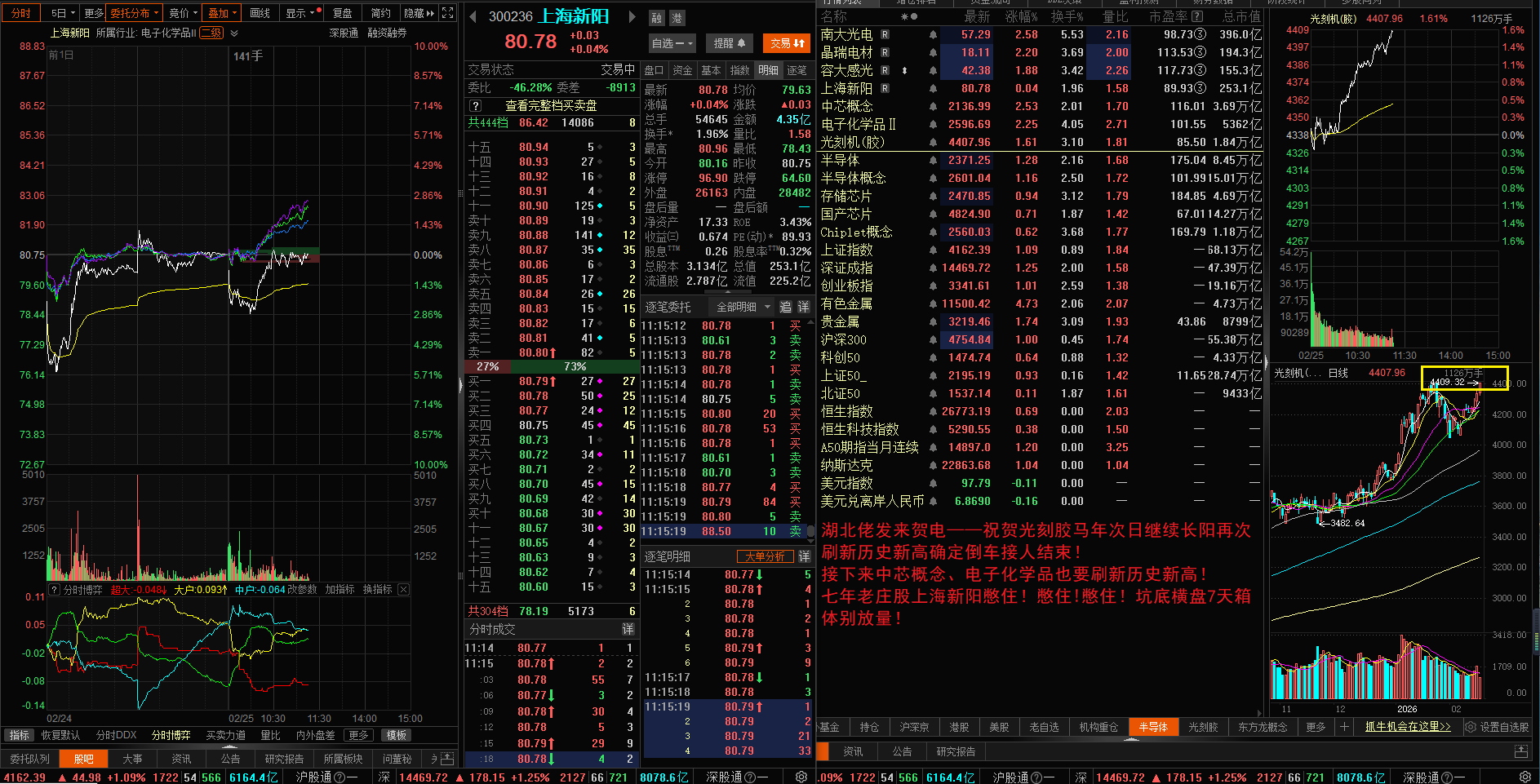This screenshot has height=784, width=1540.
Task: Add a new watchlist tab with plus icon
Action: coord(1344,727)
